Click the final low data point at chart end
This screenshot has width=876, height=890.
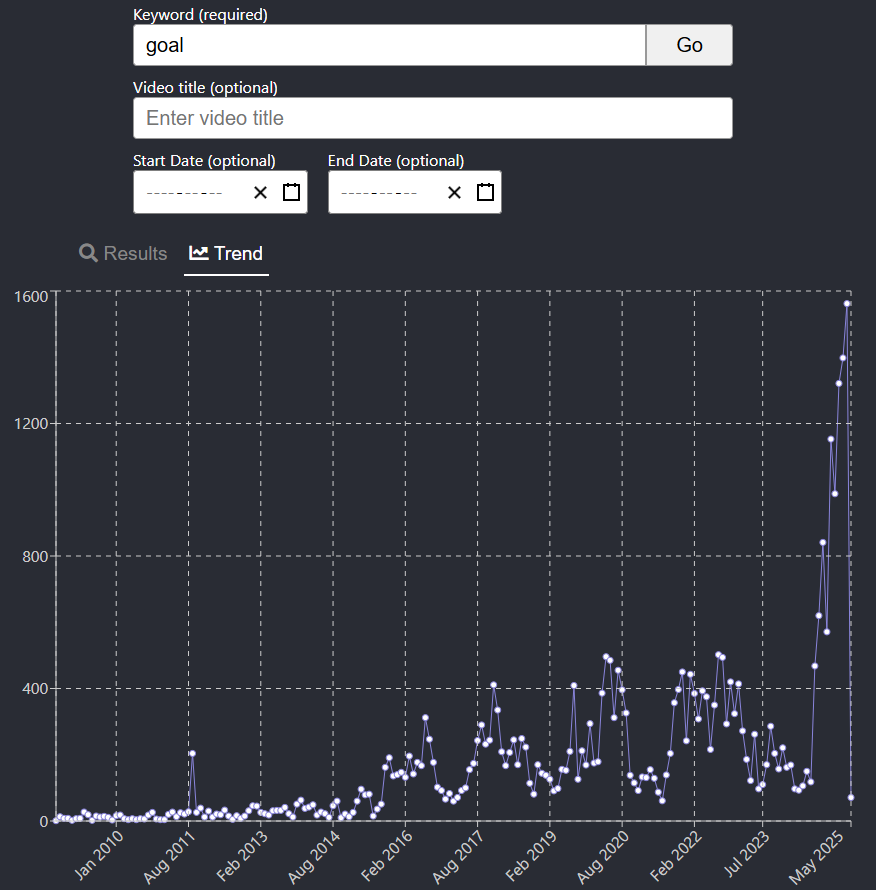click(x=851, y=797)
